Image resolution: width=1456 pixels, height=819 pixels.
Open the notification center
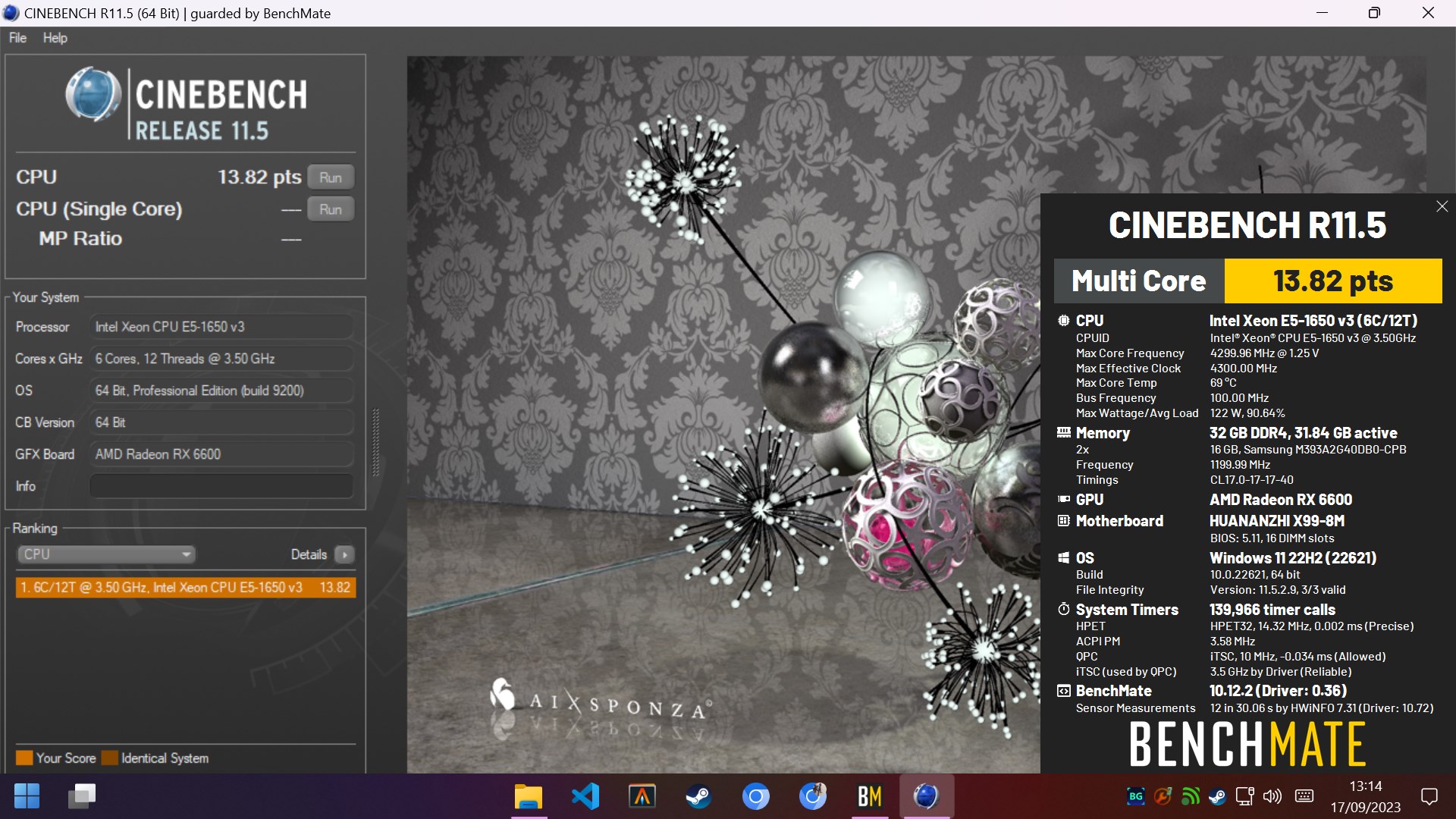coord(1429,796)
